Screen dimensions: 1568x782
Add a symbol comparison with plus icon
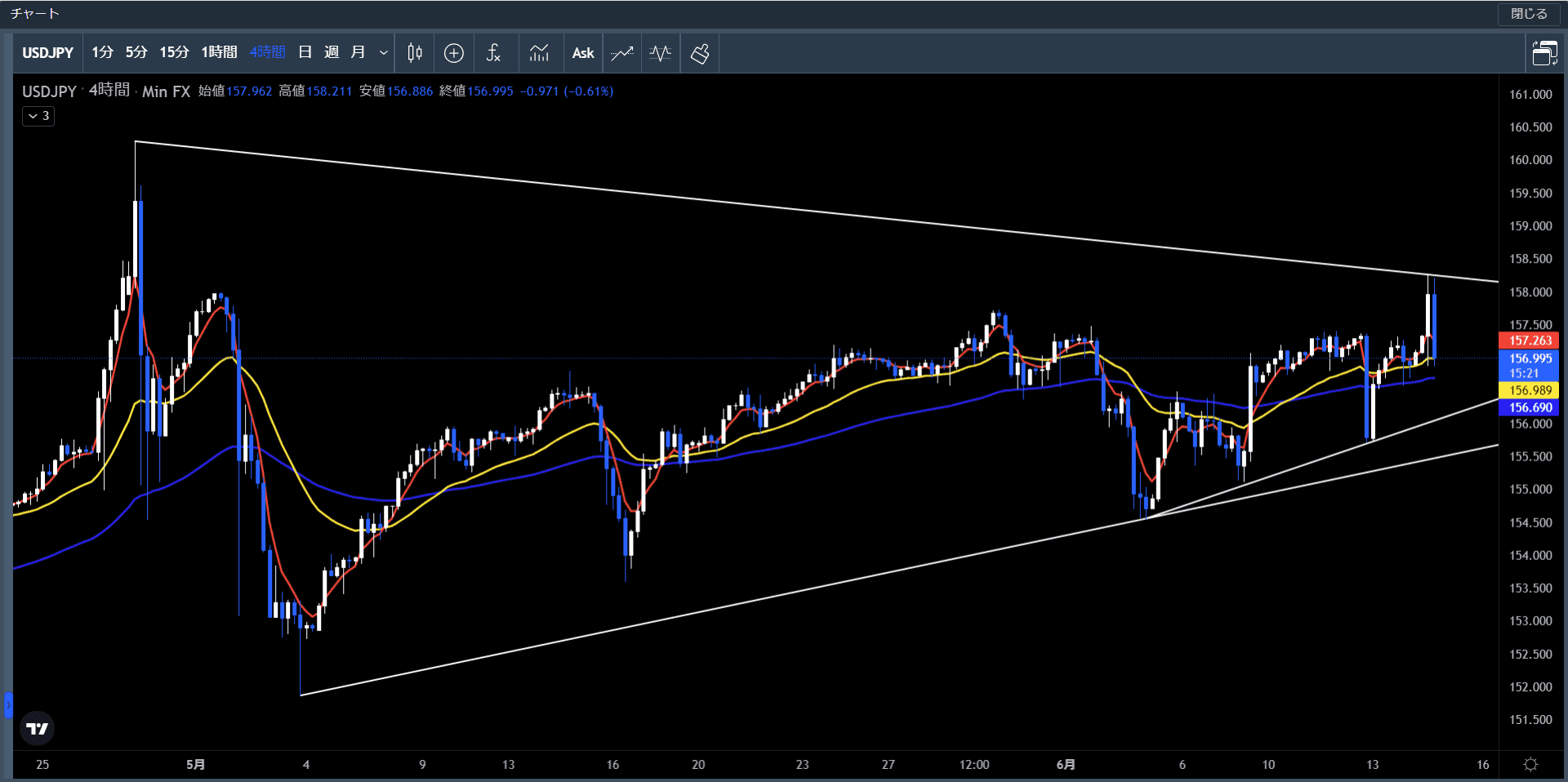[454, 53]
